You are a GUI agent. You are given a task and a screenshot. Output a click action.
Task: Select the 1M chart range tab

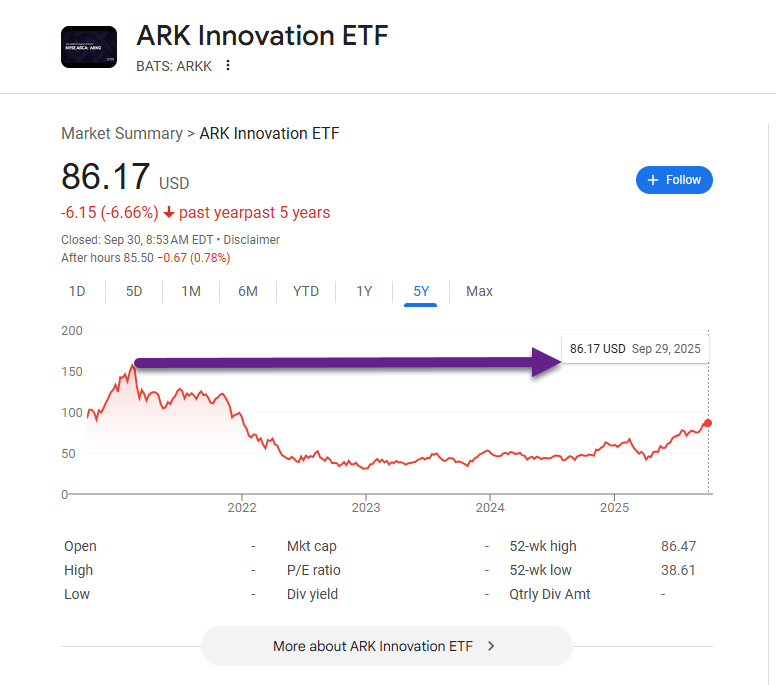pos(191,291)
